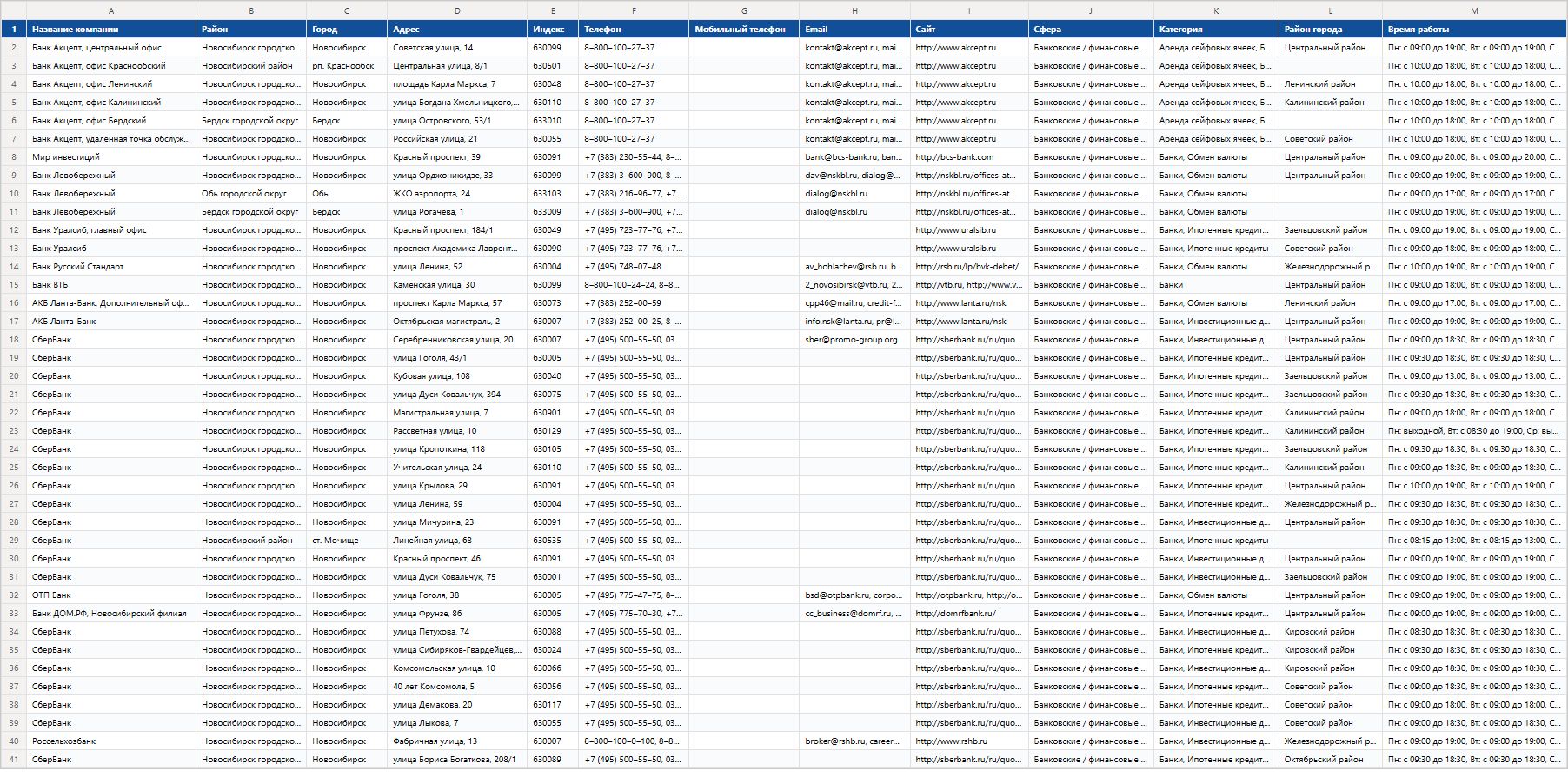Click address 'Фабричная улица, 13'
The height and width of the screenshot is (784, 1568).
pyautogui.click(x=457, y=741)
